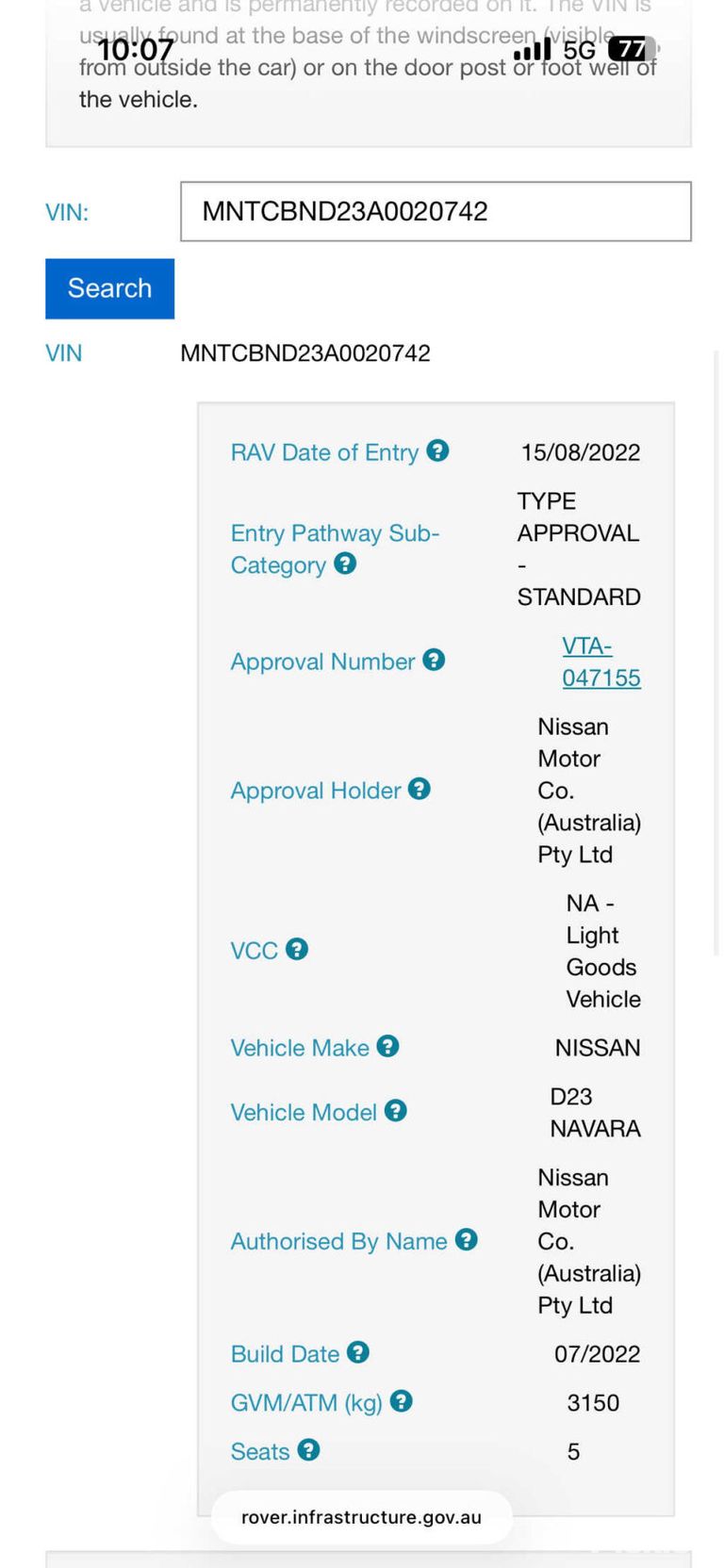Show help for Approval Number
Screen dimensions: 724x1568
[434, 660]
